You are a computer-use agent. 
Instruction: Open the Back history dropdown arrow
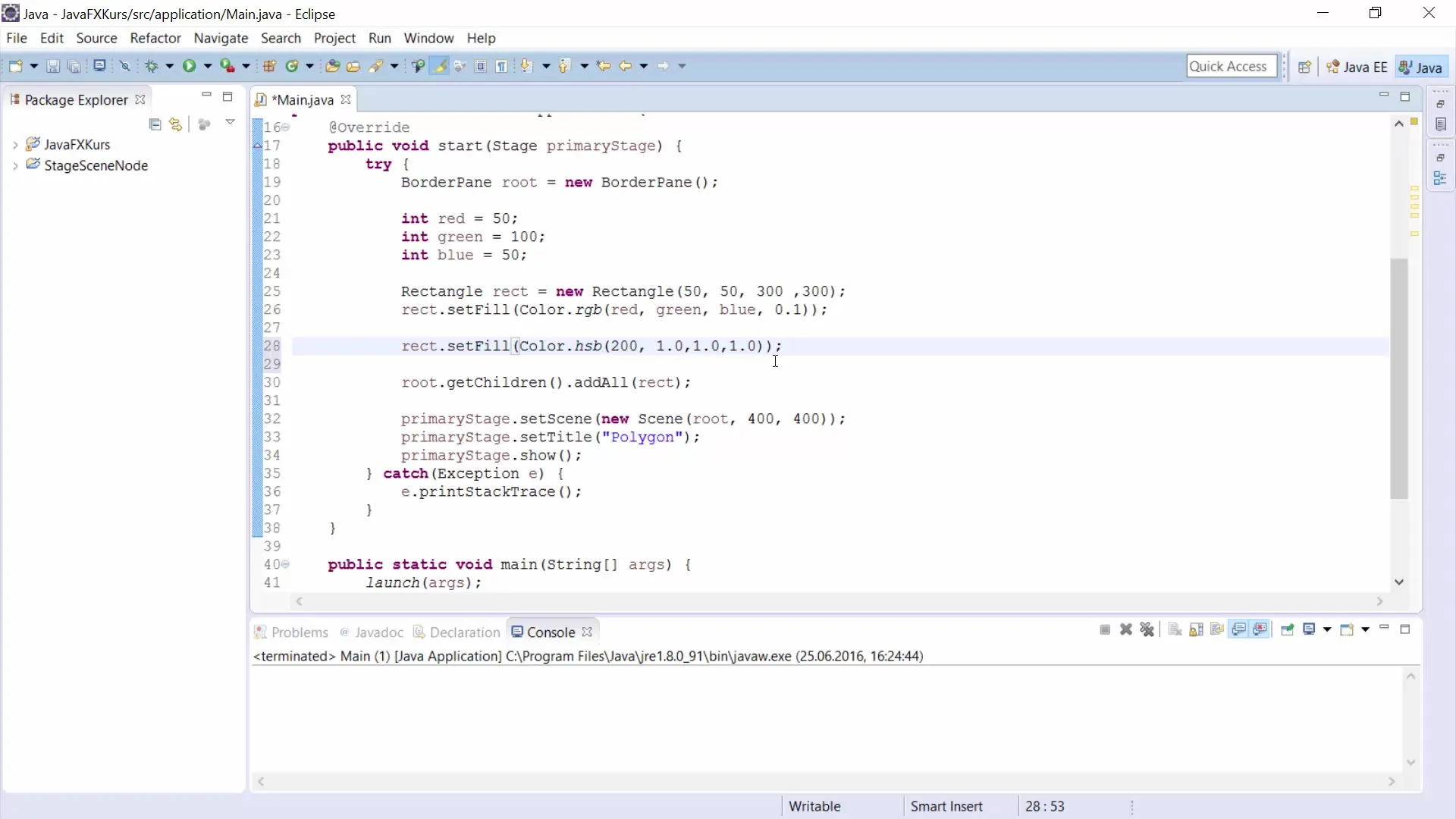pyautogui.click(x=644, y=66)
